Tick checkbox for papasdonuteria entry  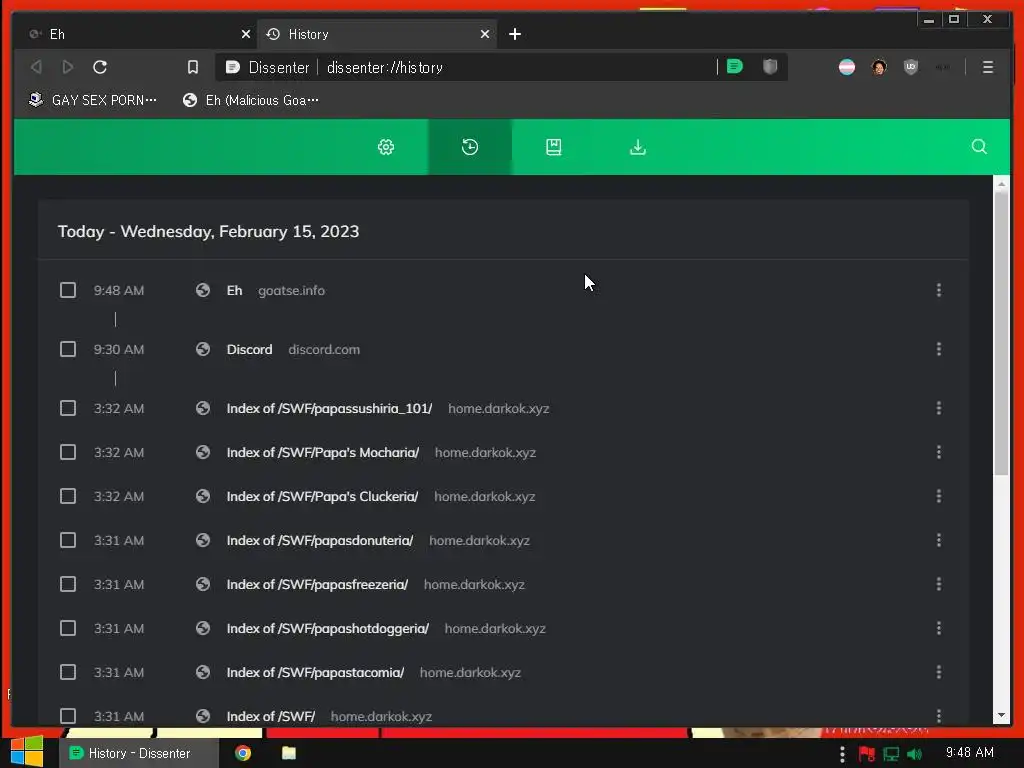pyautogui.click(x=68, y=540)
